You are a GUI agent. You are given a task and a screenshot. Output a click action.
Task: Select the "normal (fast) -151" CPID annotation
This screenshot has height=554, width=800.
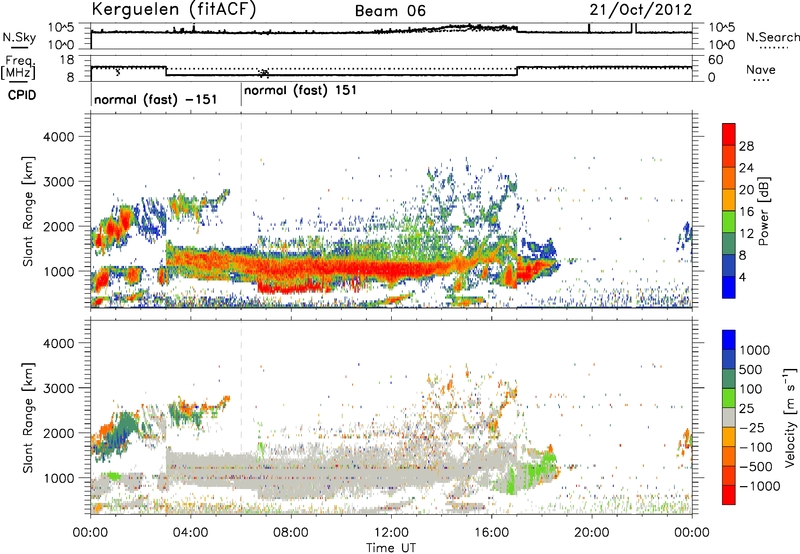click(x=156, y=99)
